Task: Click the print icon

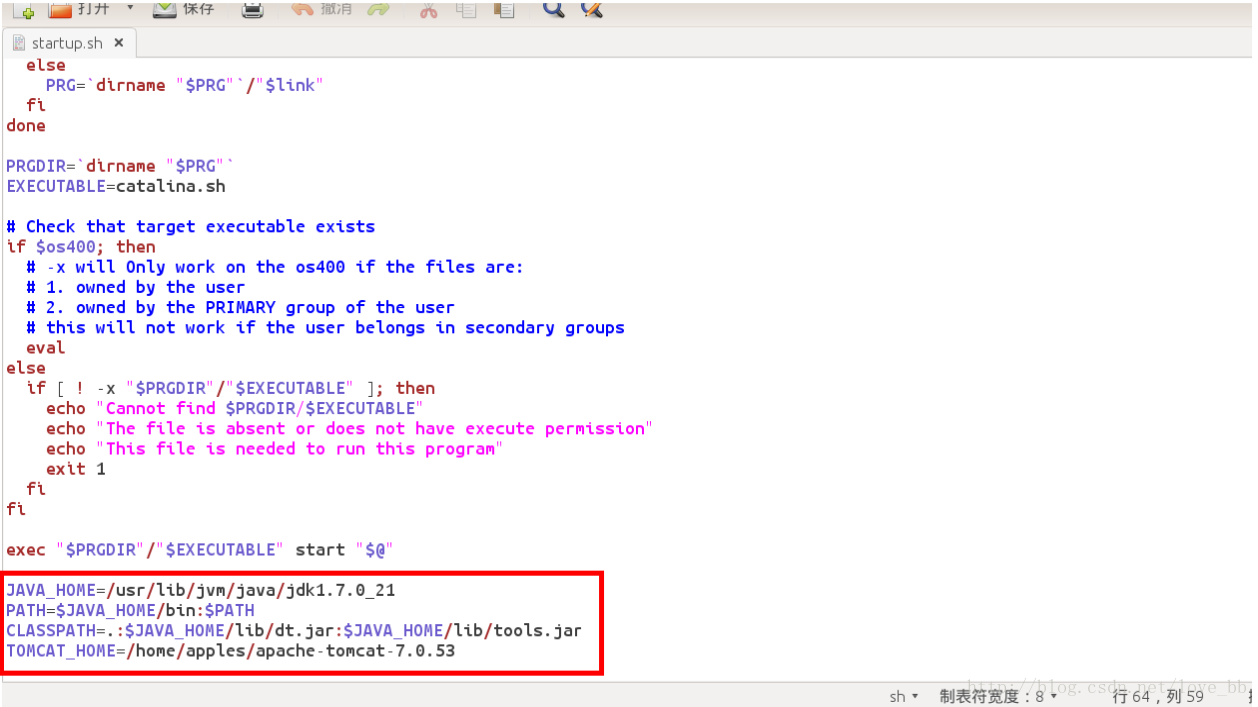Action: (x=253, y=10)
